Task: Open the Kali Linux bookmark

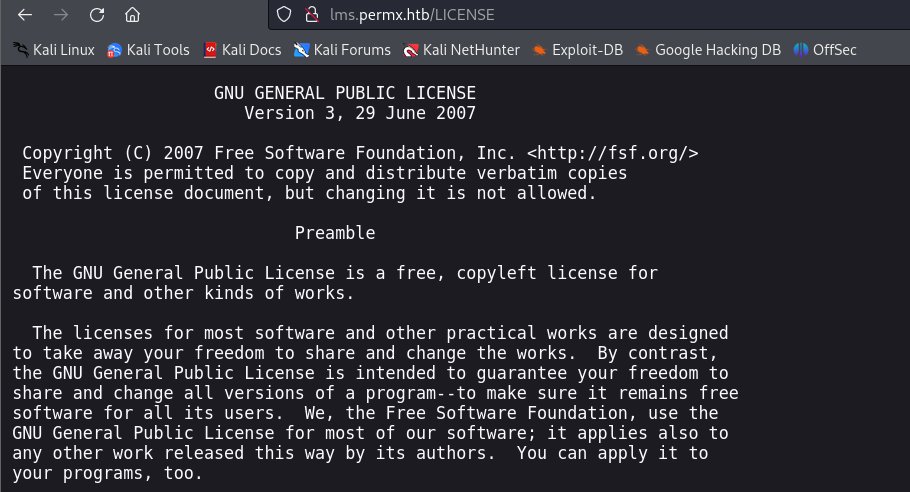Action: [x=54, y=50]
